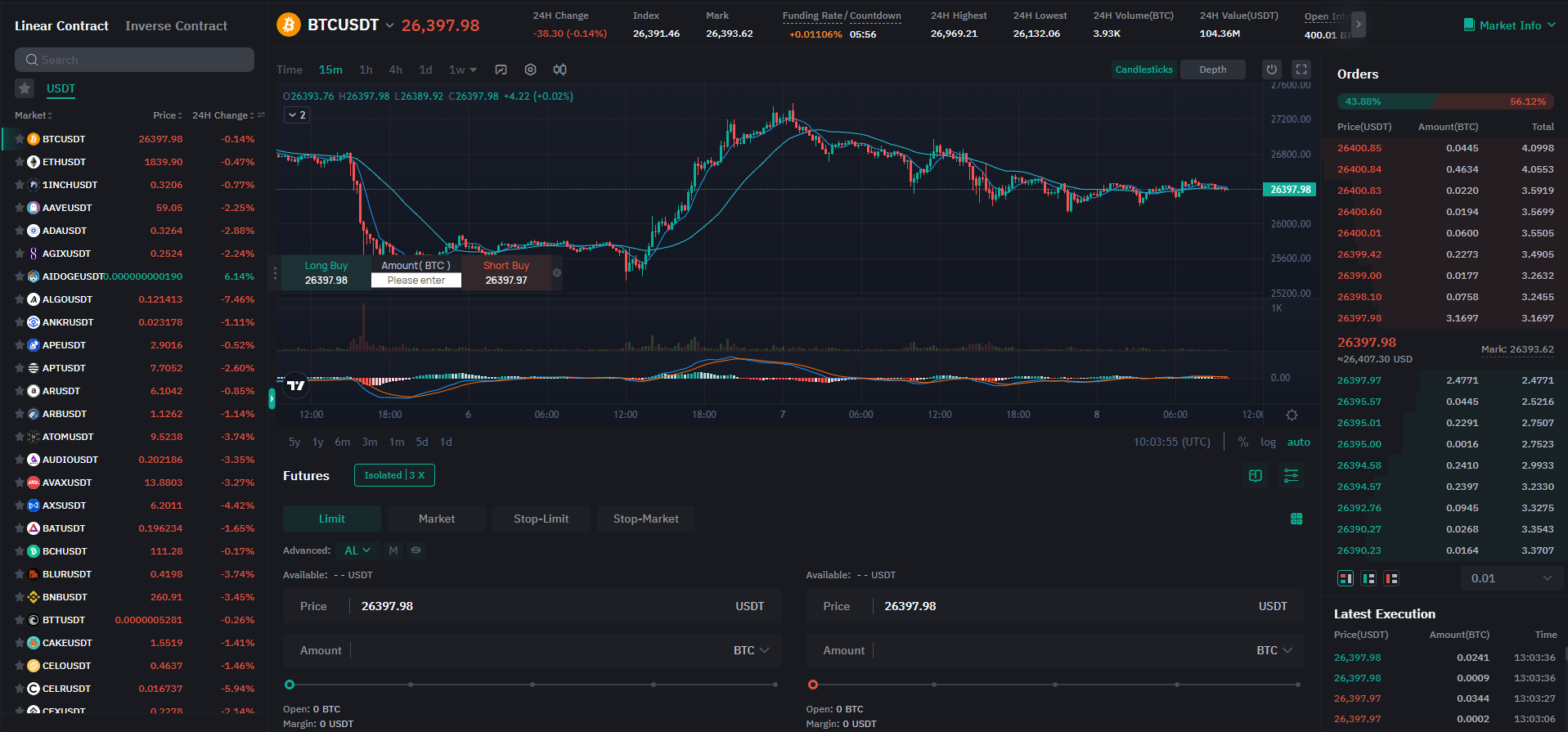Screen dimensions: 1568x732
Task: Show buy-only order book view icon
Action: [1368, 578]
